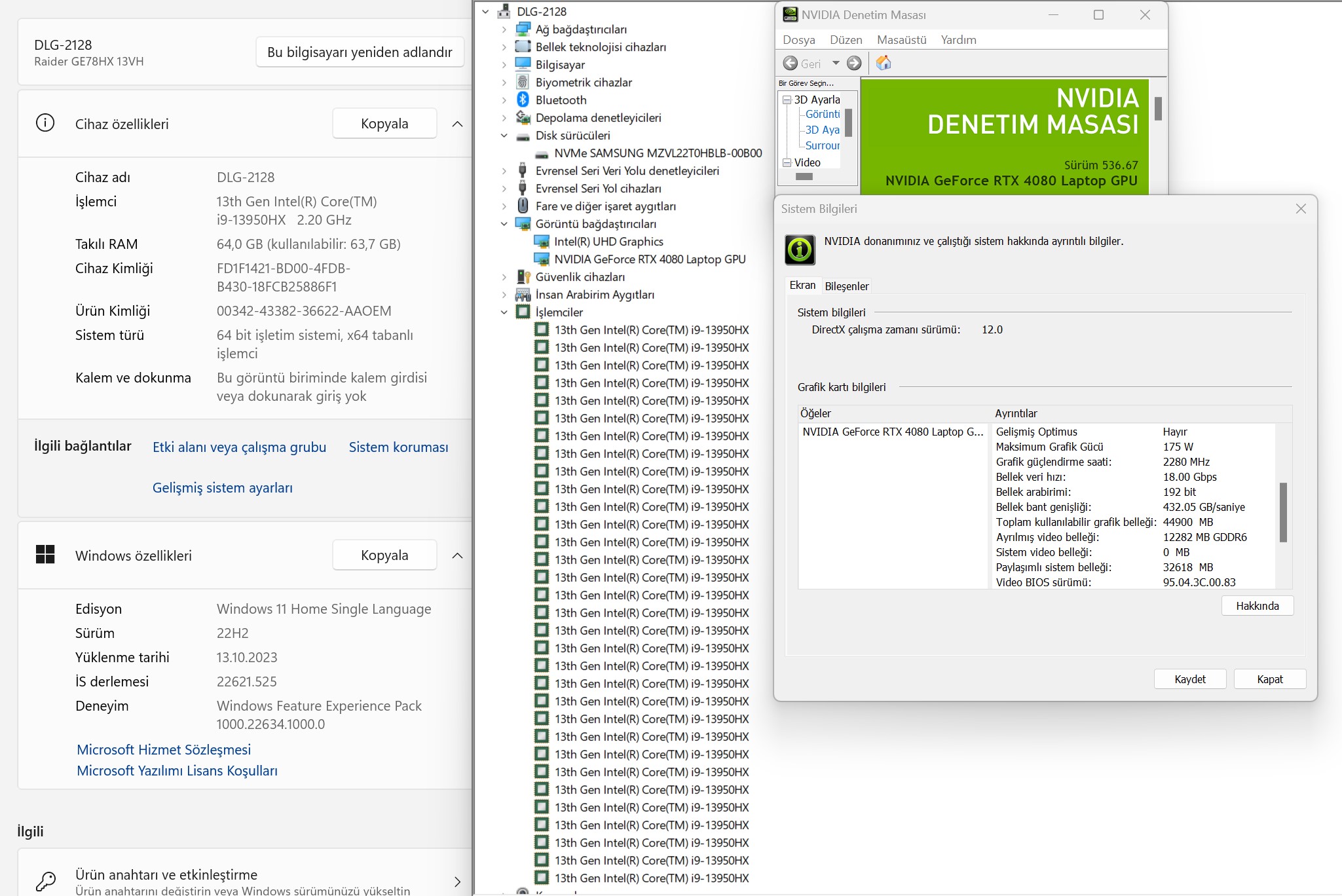Click the Hakkında button
The height and width of the screenshot is (896, 1342).
click(1258, 606)
